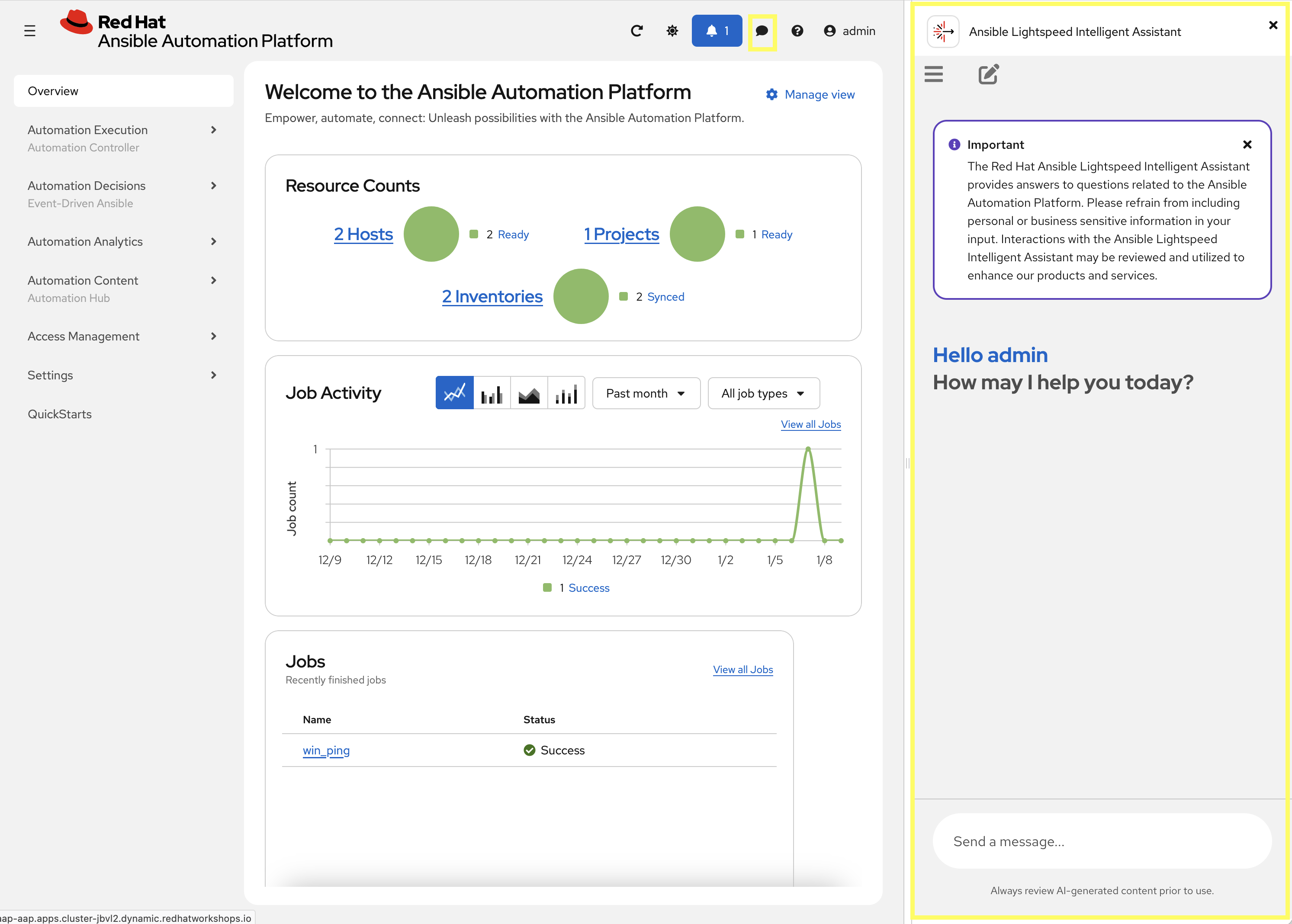Select the bar chart view icon

[x=491, y=393]
